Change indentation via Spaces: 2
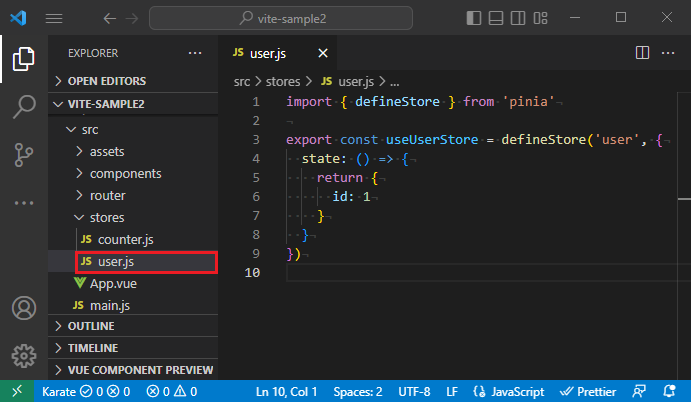 (x=358, y=391)
